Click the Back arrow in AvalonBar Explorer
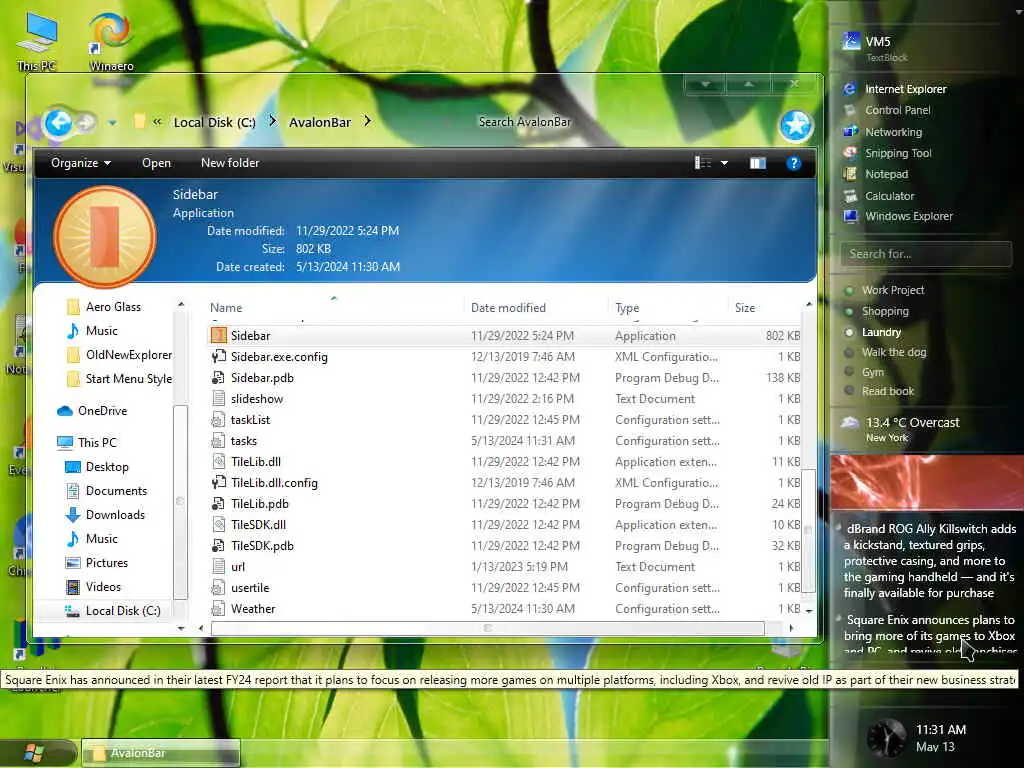The width and height of the screenshot is (1024, 768). pos(59,123)
